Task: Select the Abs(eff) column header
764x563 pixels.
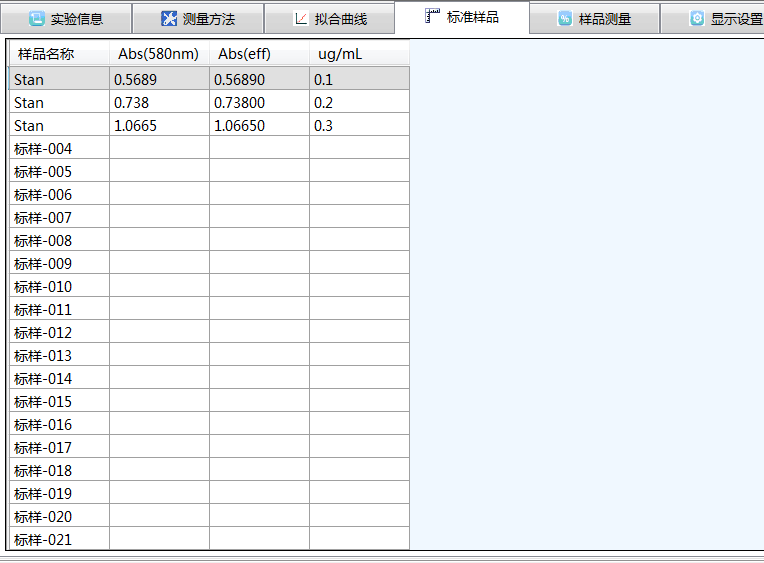Action: 245,53
